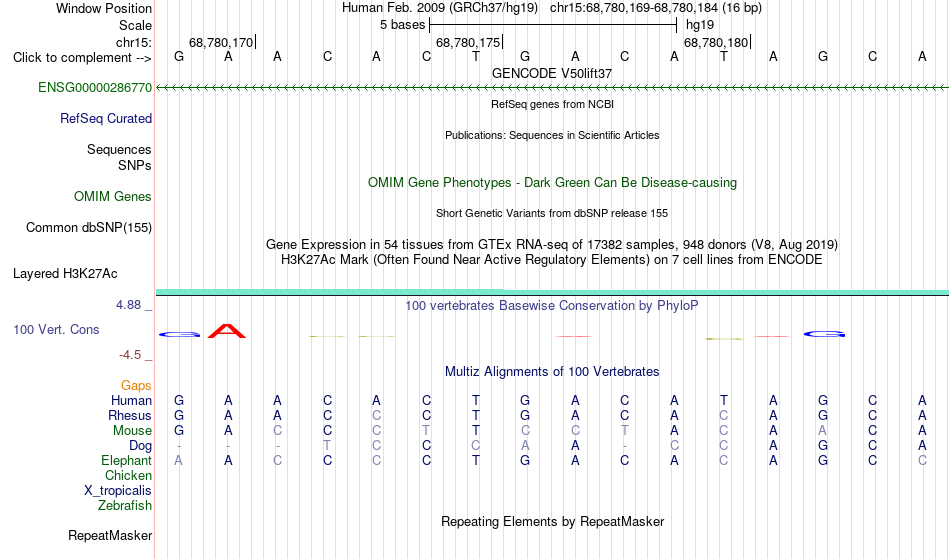
Task: Click the -4.5 PhyloP lower axis value
Action: tap(130, 355)
